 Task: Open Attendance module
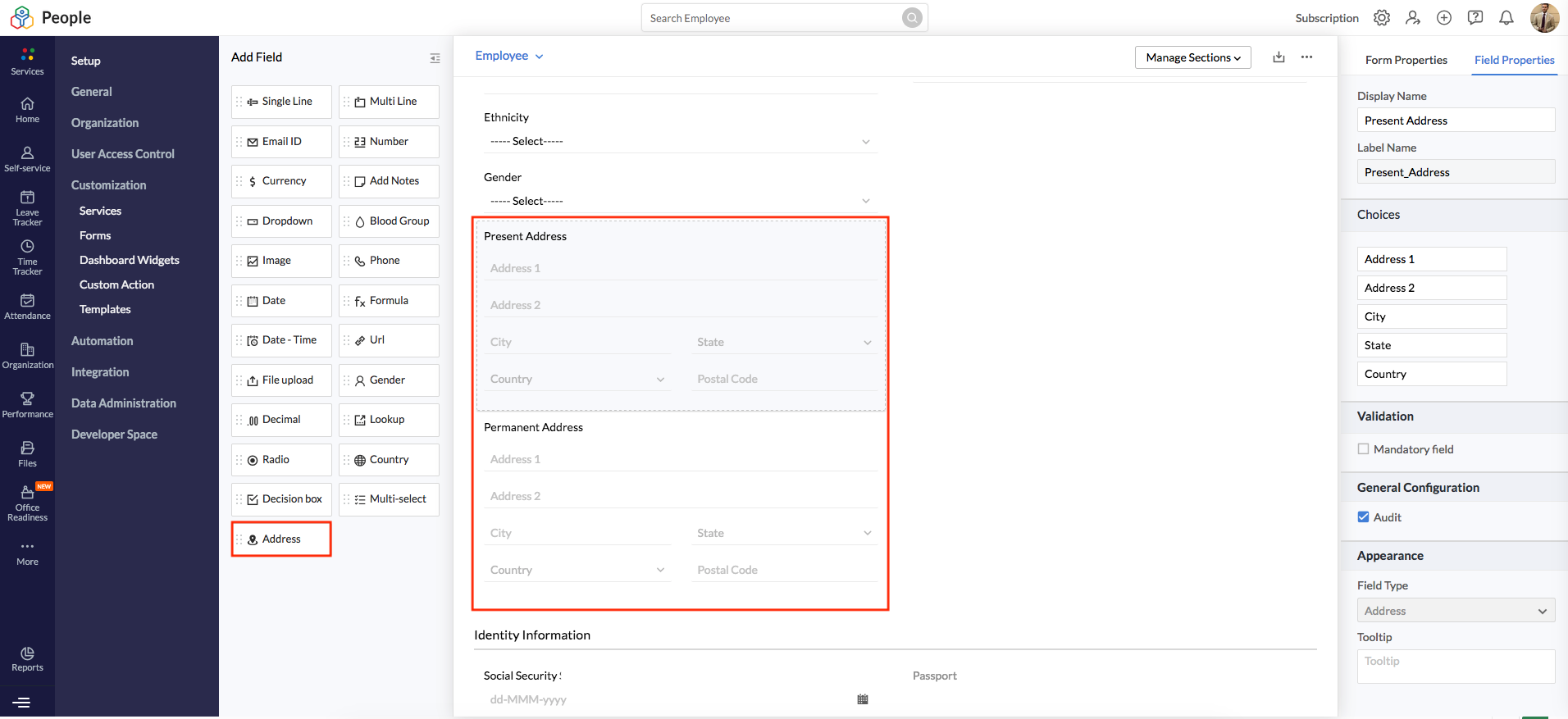coord(27,307)
